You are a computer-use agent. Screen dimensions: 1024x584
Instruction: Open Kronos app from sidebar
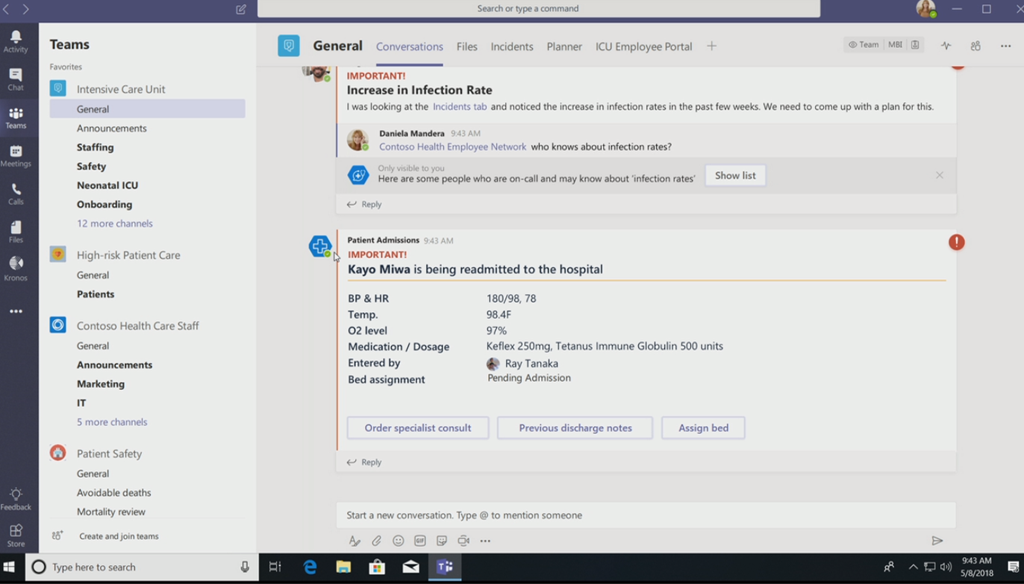(x=16, y=267)
